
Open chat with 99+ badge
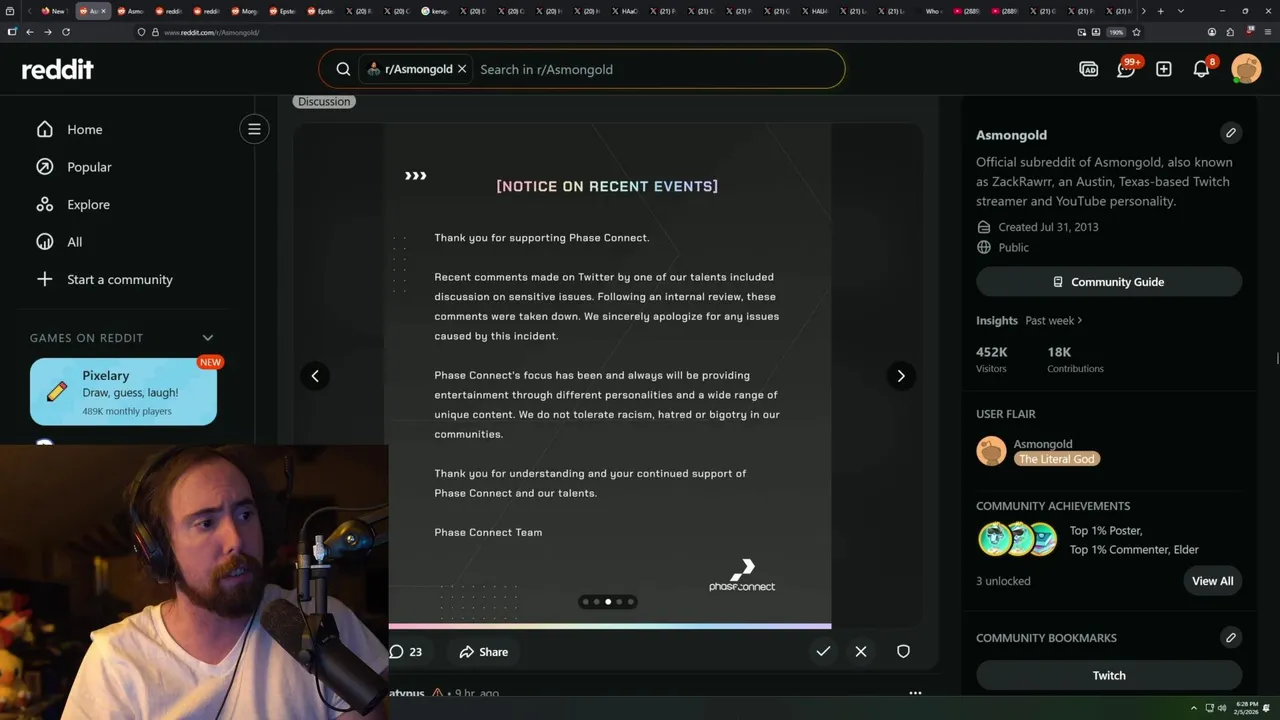pyautogui.click(x=1127, y=68)
